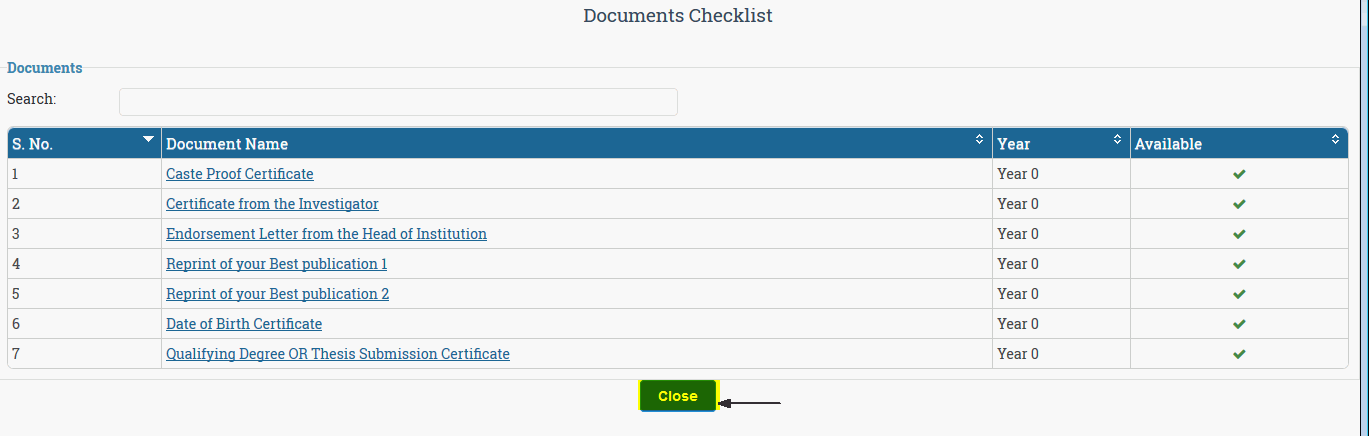Viewport: 1369px width, 436px height.
Task: Open Endorsement Letter from the Head of Institution
Action: click(x=326, y=234)
